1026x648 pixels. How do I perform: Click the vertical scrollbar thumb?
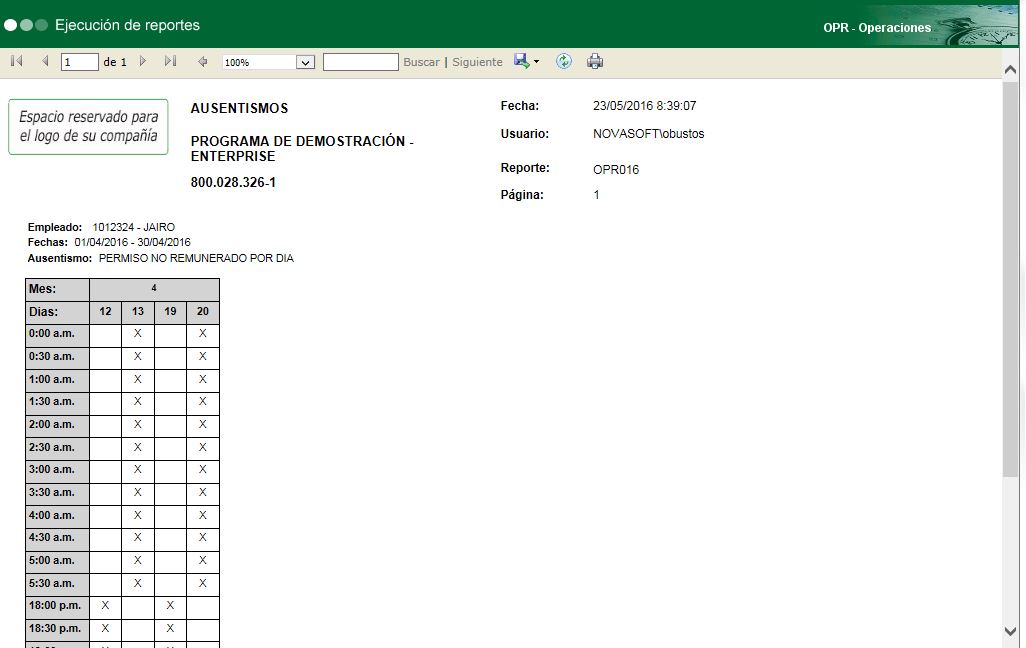[1010, 278]
